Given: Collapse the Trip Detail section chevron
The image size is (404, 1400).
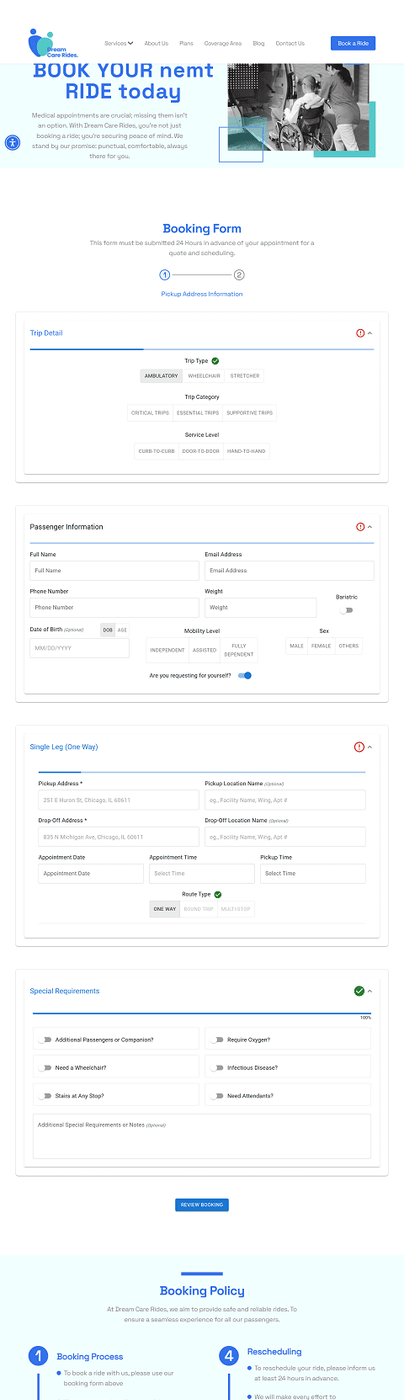Looking at the screenshot, I should click(370, 333).
